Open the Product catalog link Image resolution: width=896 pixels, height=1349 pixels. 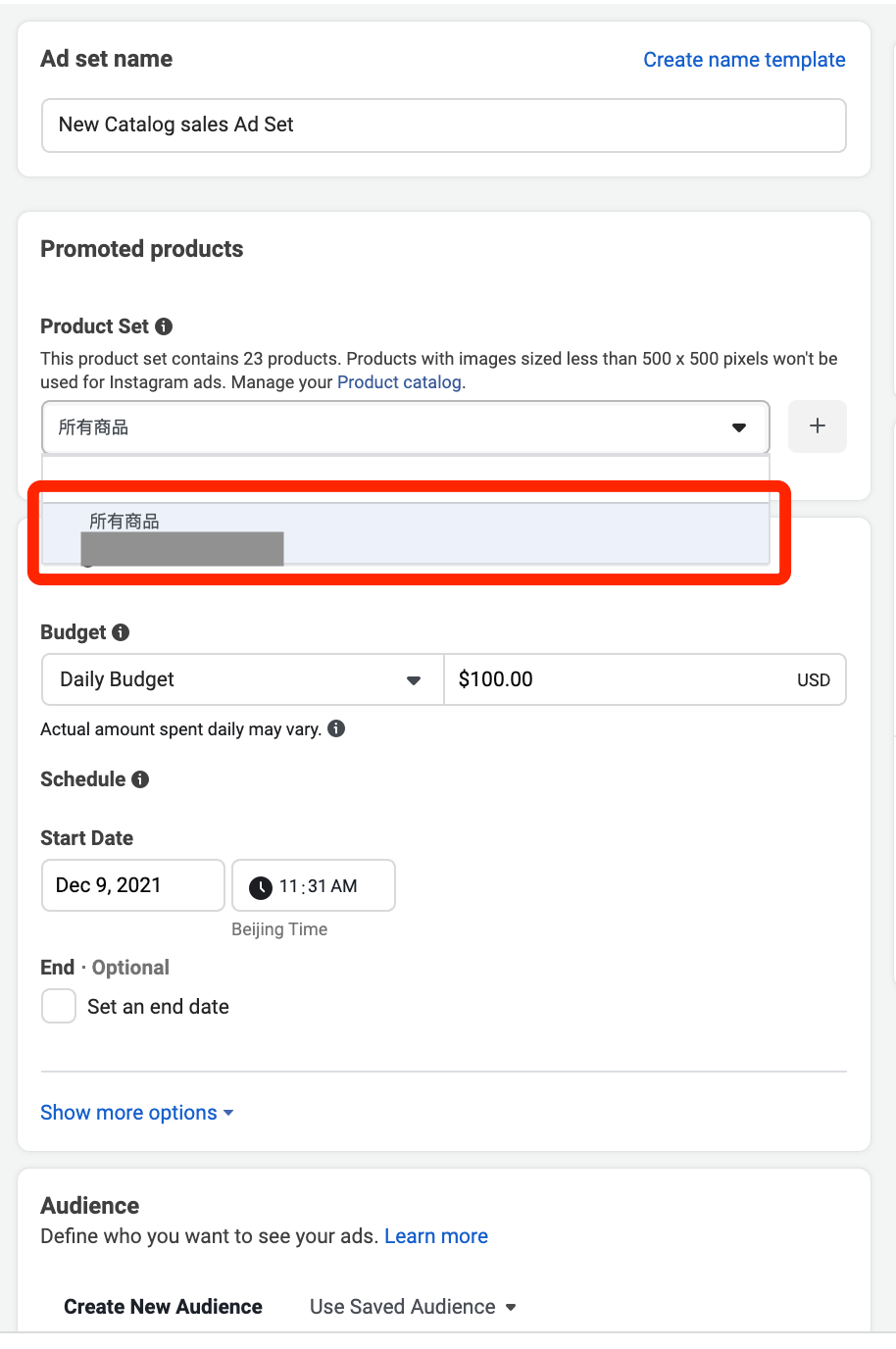pos(399,382)
